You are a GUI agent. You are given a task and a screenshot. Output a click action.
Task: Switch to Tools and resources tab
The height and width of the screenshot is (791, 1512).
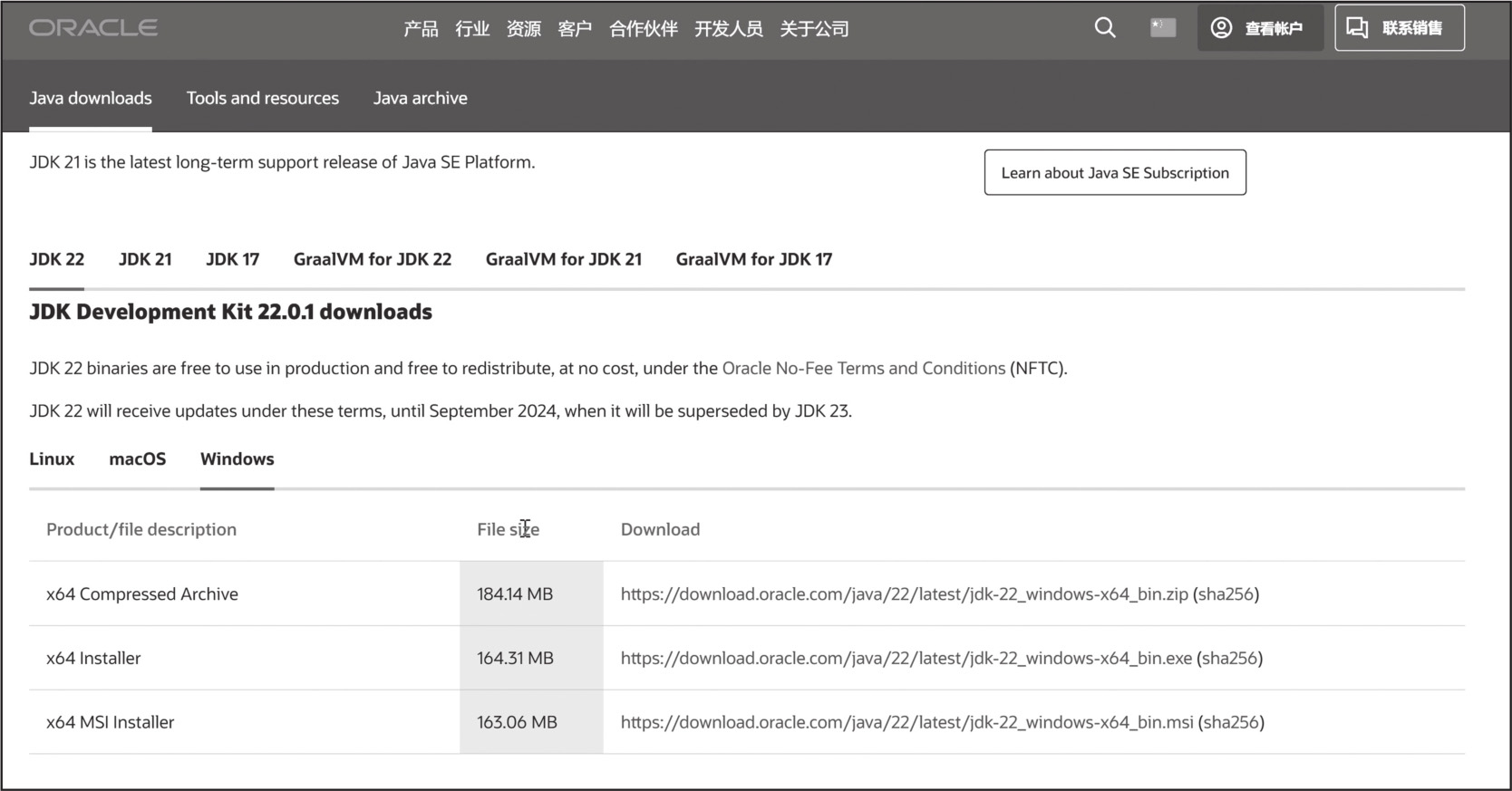click(263, 98)
